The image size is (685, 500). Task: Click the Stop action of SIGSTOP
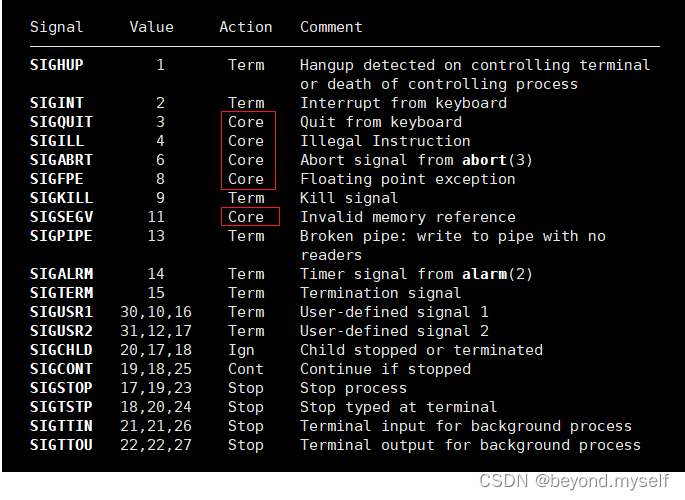(246, 388)
